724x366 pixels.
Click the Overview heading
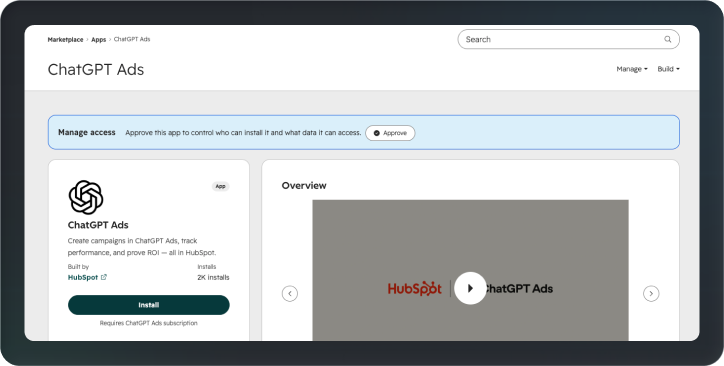pos(304,186)
